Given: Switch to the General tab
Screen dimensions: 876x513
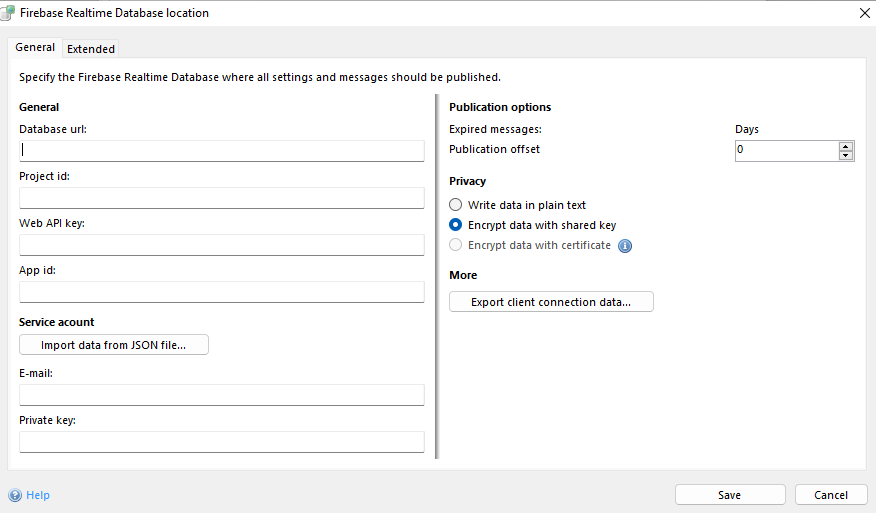Looking at the screenshot, I should 35,48.
